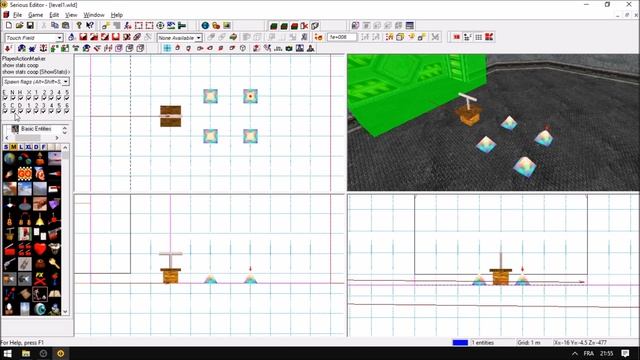Save the level with the floppy disk icon
The image size is (640, 360).
coord(30,25)
